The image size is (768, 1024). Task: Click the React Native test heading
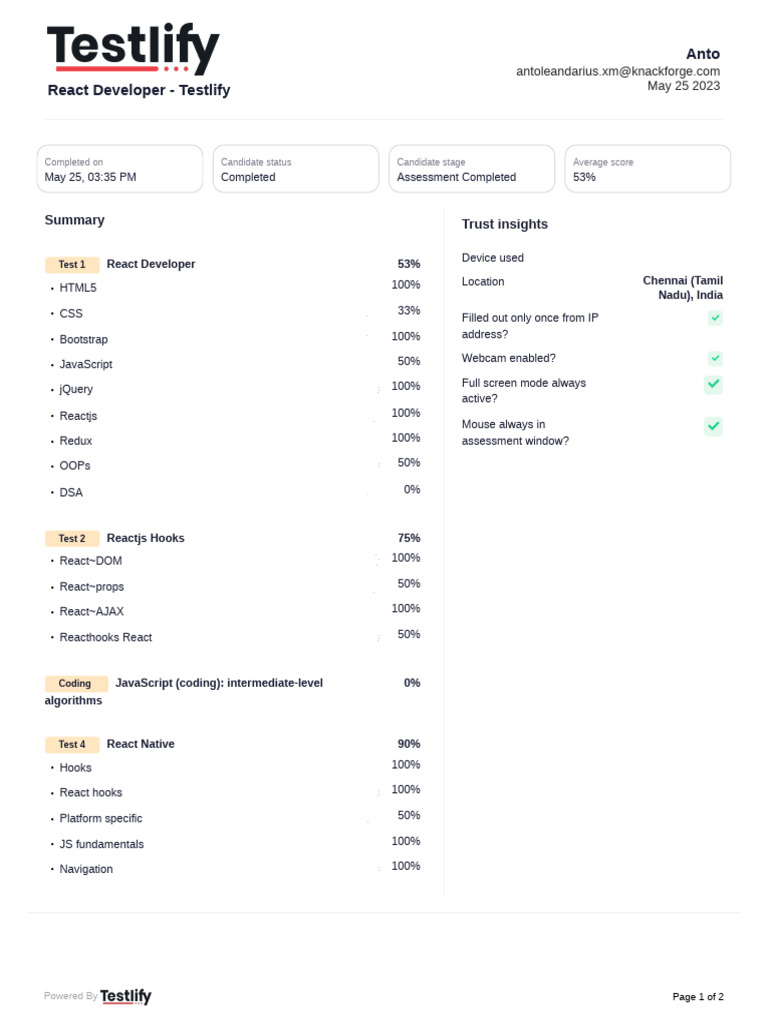(x=141, y=744)
